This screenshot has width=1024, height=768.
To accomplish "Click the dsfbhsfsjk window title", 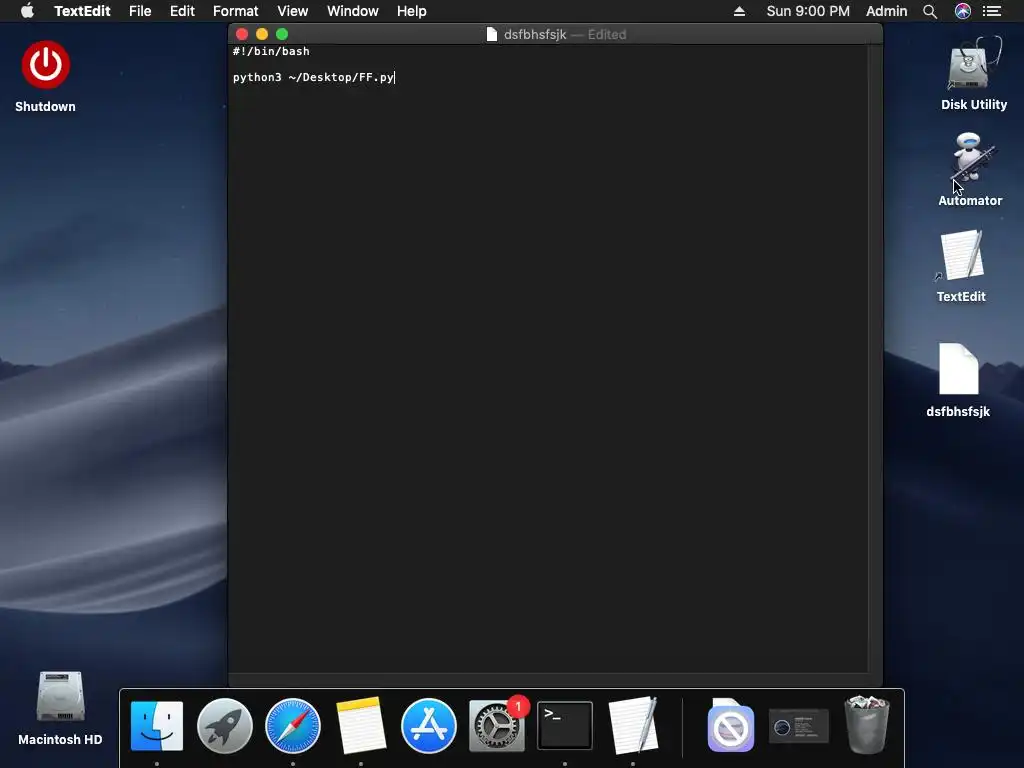I will pos(535,35).
